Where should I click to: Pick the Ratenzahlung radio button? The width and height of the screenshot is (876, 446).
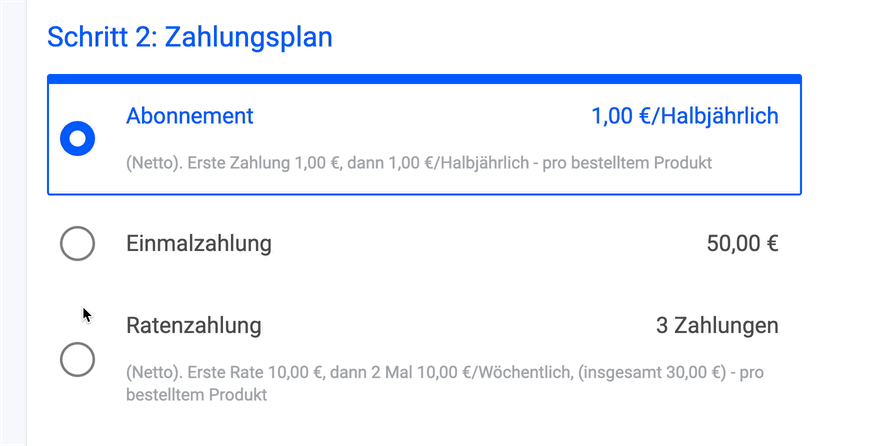(78, 359)
